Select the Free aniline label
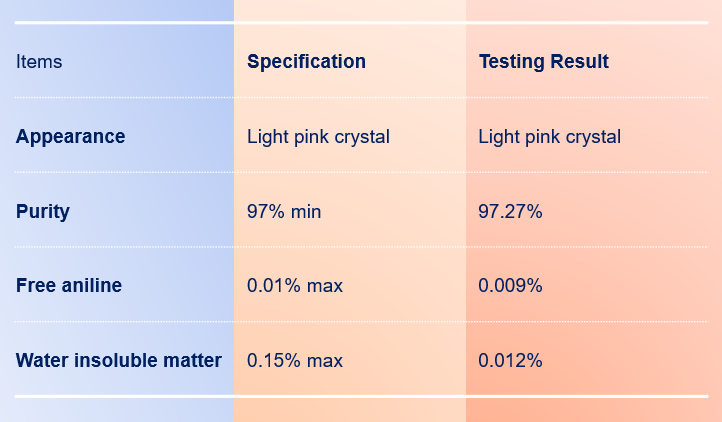 tap(69, 286)
